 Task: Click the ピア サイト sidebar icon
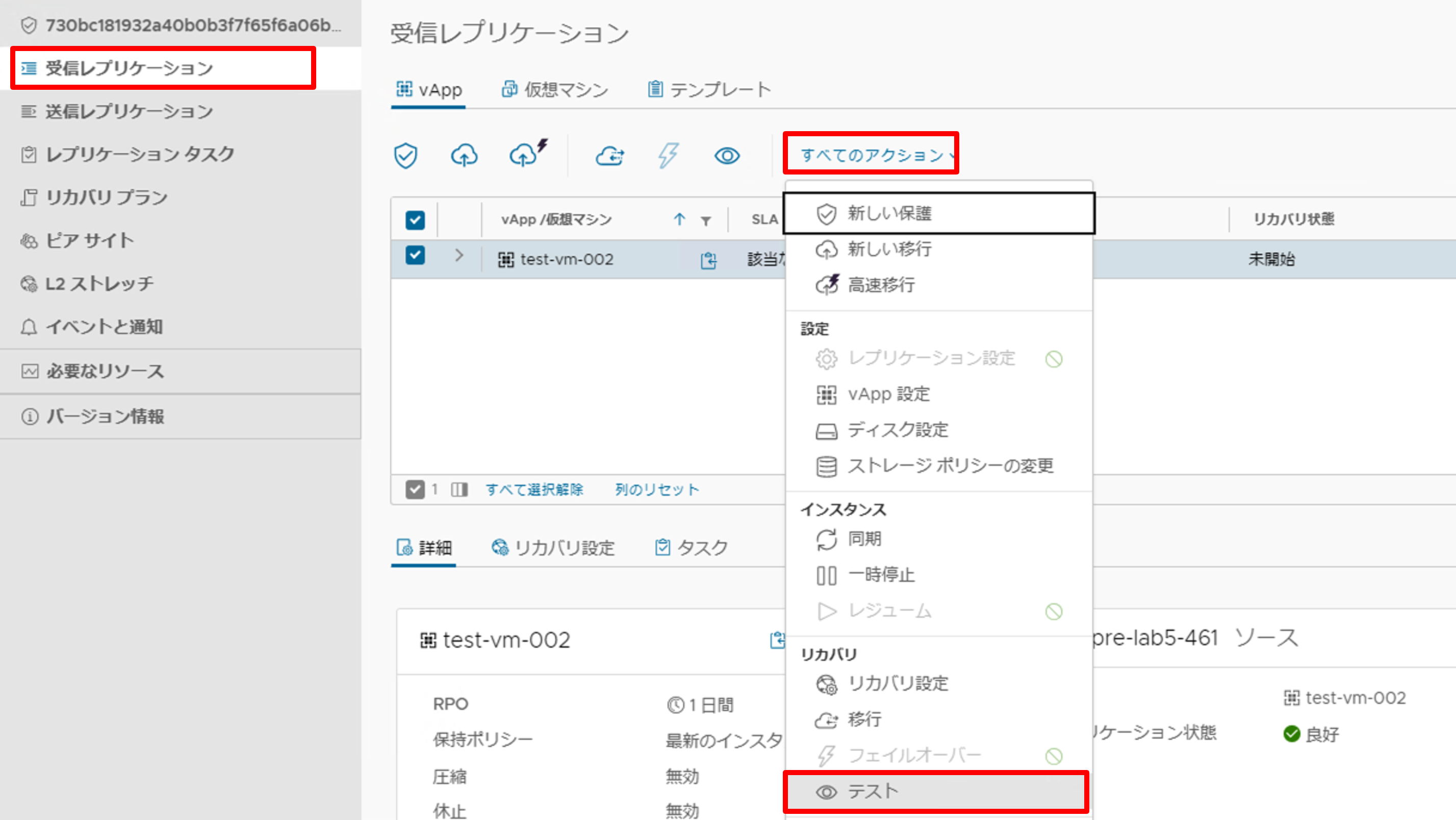coord(30,240)
